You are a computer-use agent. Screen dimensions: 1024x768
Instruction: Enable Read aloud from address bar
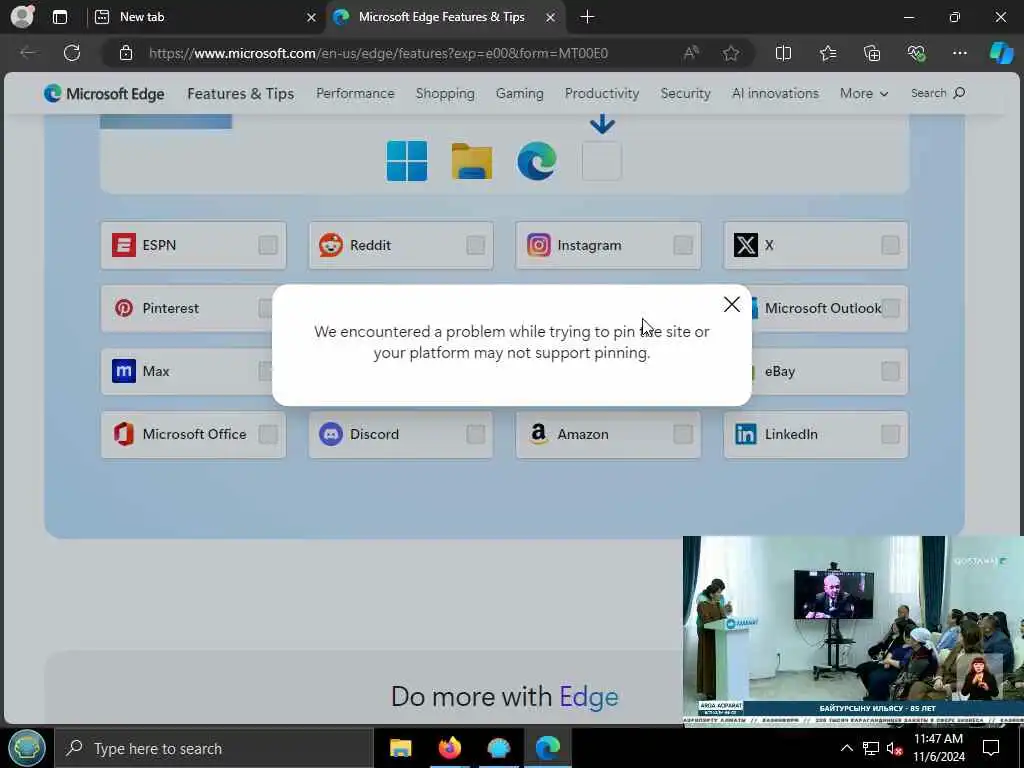[x=691, y=53]
